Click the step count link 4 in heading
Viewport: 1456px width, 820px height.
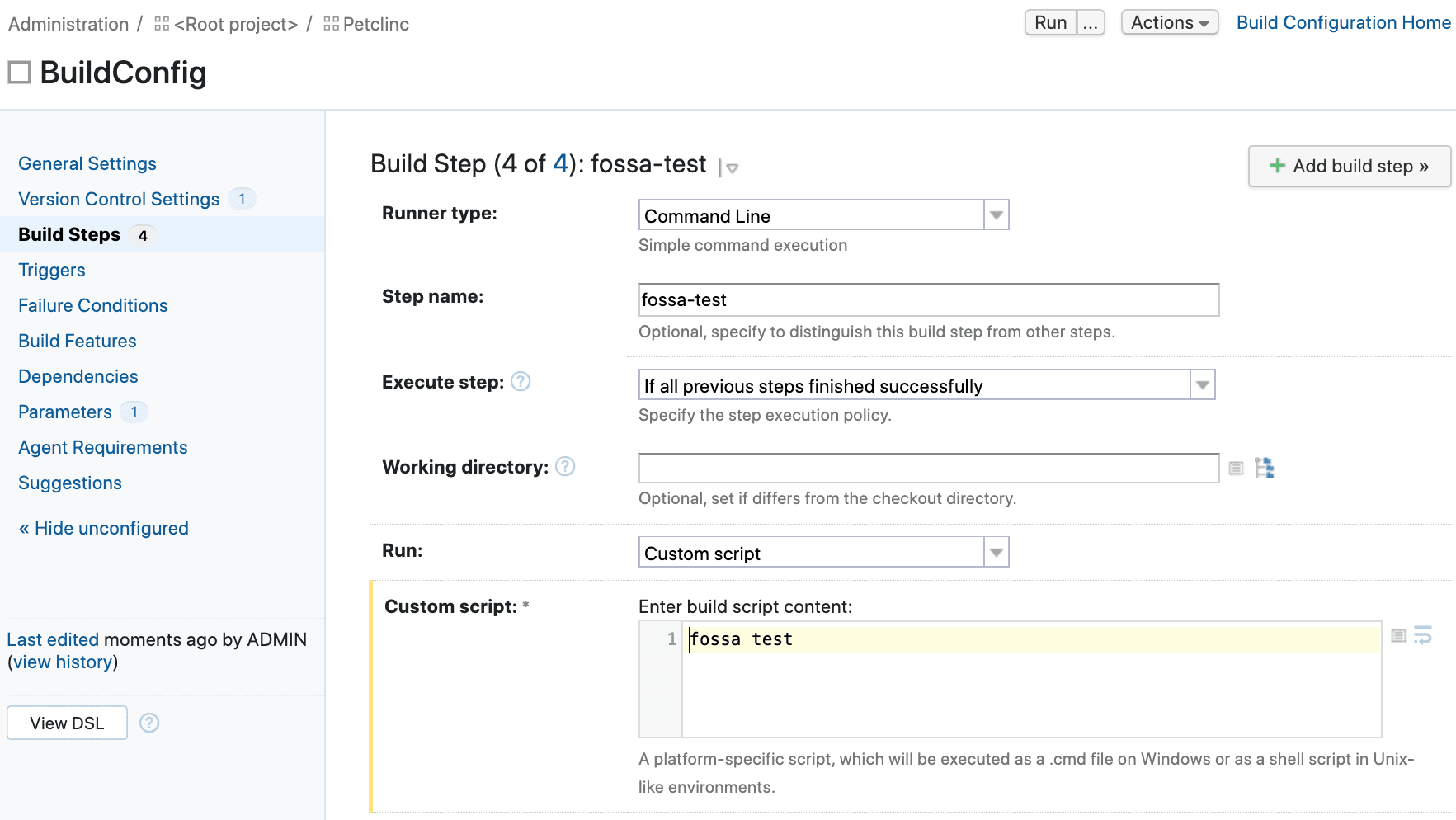tap(560, 163)
